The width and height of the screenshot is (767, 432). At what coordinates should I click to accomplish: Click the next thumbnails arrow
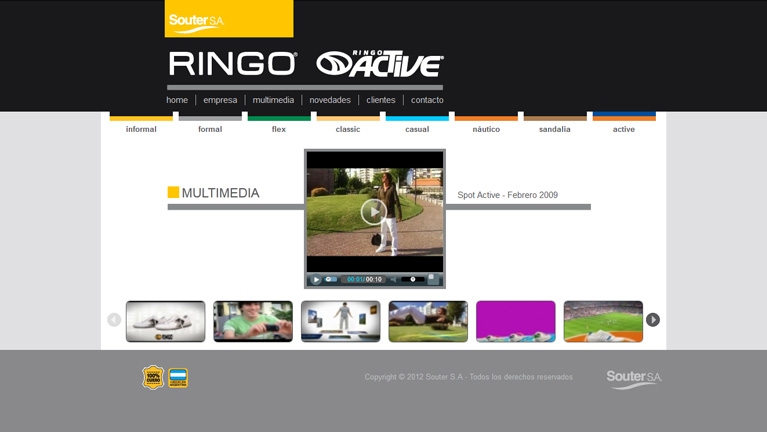coord(653,319)
